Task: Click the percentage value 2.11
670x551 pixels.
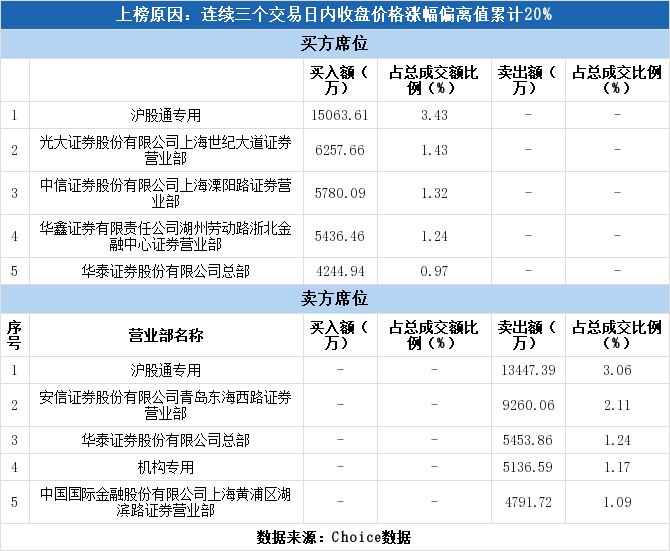Action: coord(617,405)
